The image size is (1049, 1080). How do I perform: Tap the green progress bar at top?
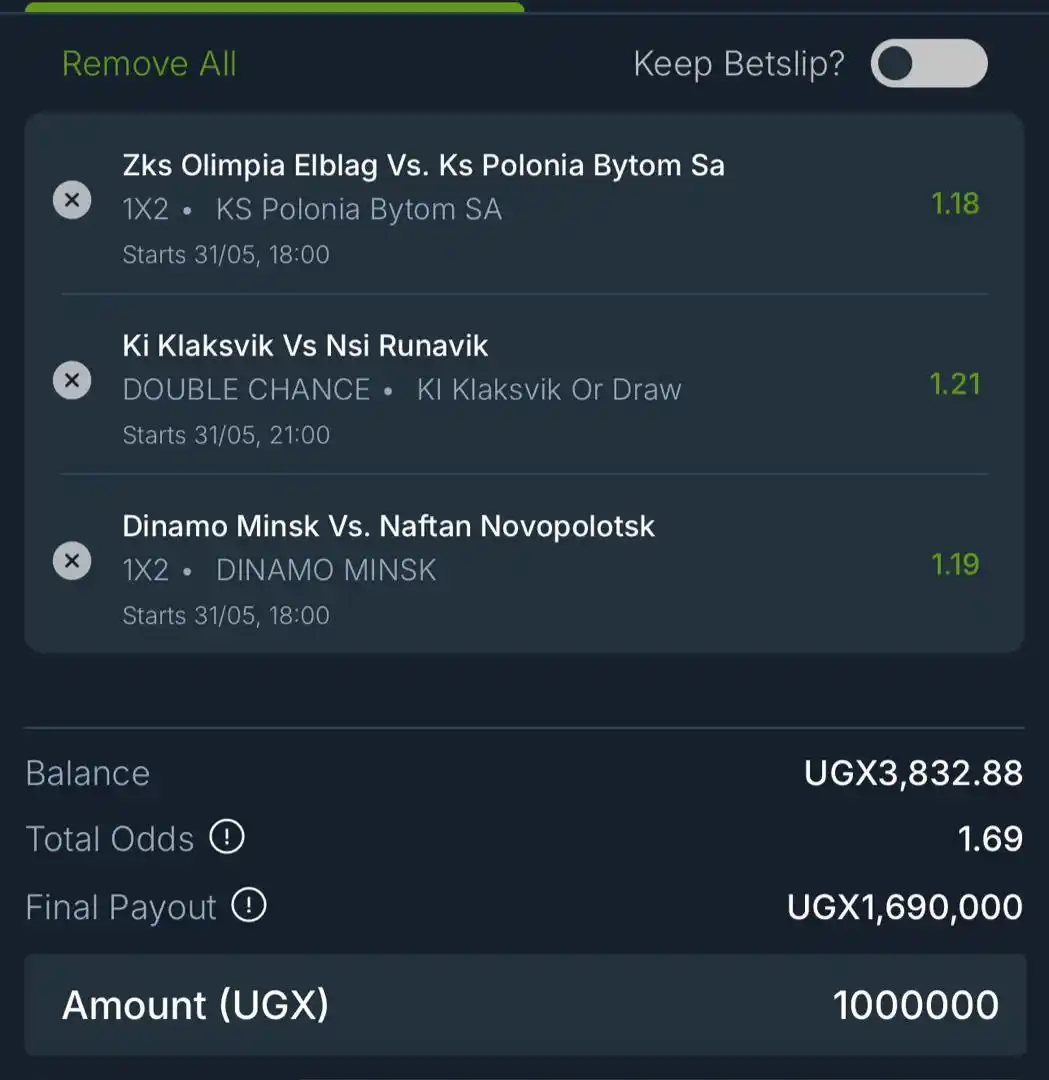pos(274,7)
